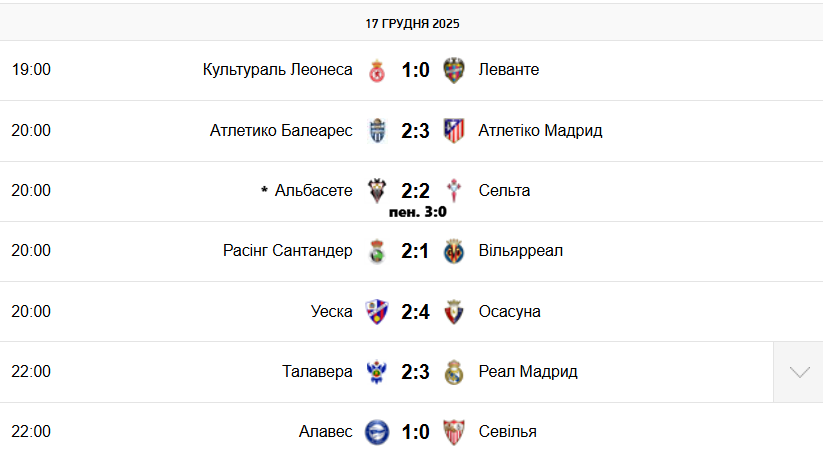Image resolution: width=823 pixels, height=457 pixels.
Task: Select the Осасуна team name
Action: pos(509,311)
